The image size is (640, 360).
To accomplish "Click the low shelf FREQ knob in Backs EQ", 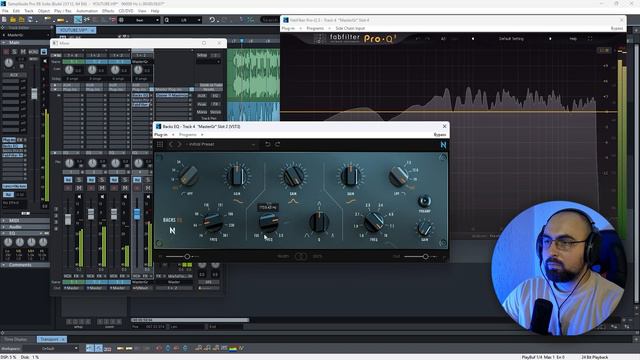I will (213, 222).
